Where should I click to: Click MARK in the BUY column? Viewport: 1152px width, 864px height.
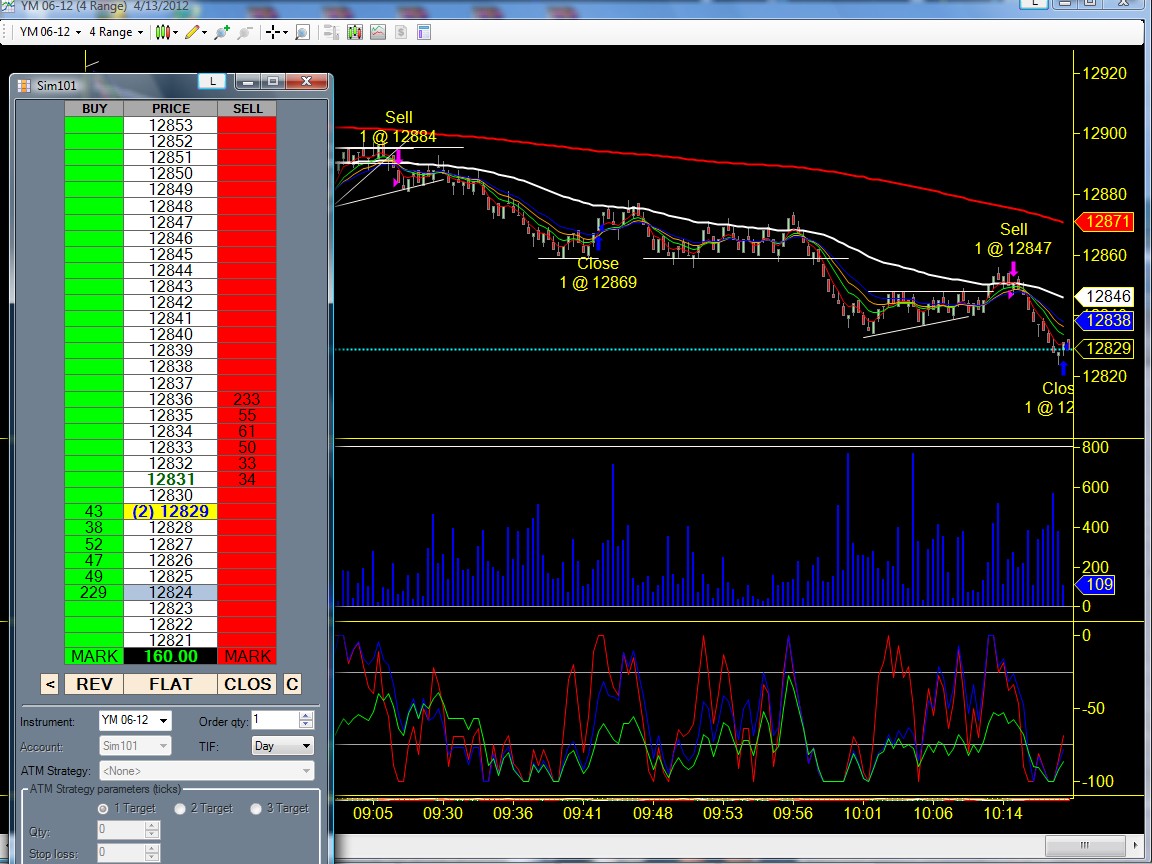click(x=94, y=656)
